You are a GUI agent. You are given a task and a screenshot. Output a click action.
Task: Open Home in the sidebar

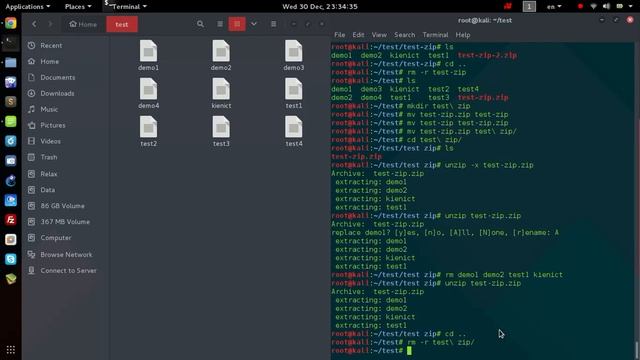(x=49, y=61)
